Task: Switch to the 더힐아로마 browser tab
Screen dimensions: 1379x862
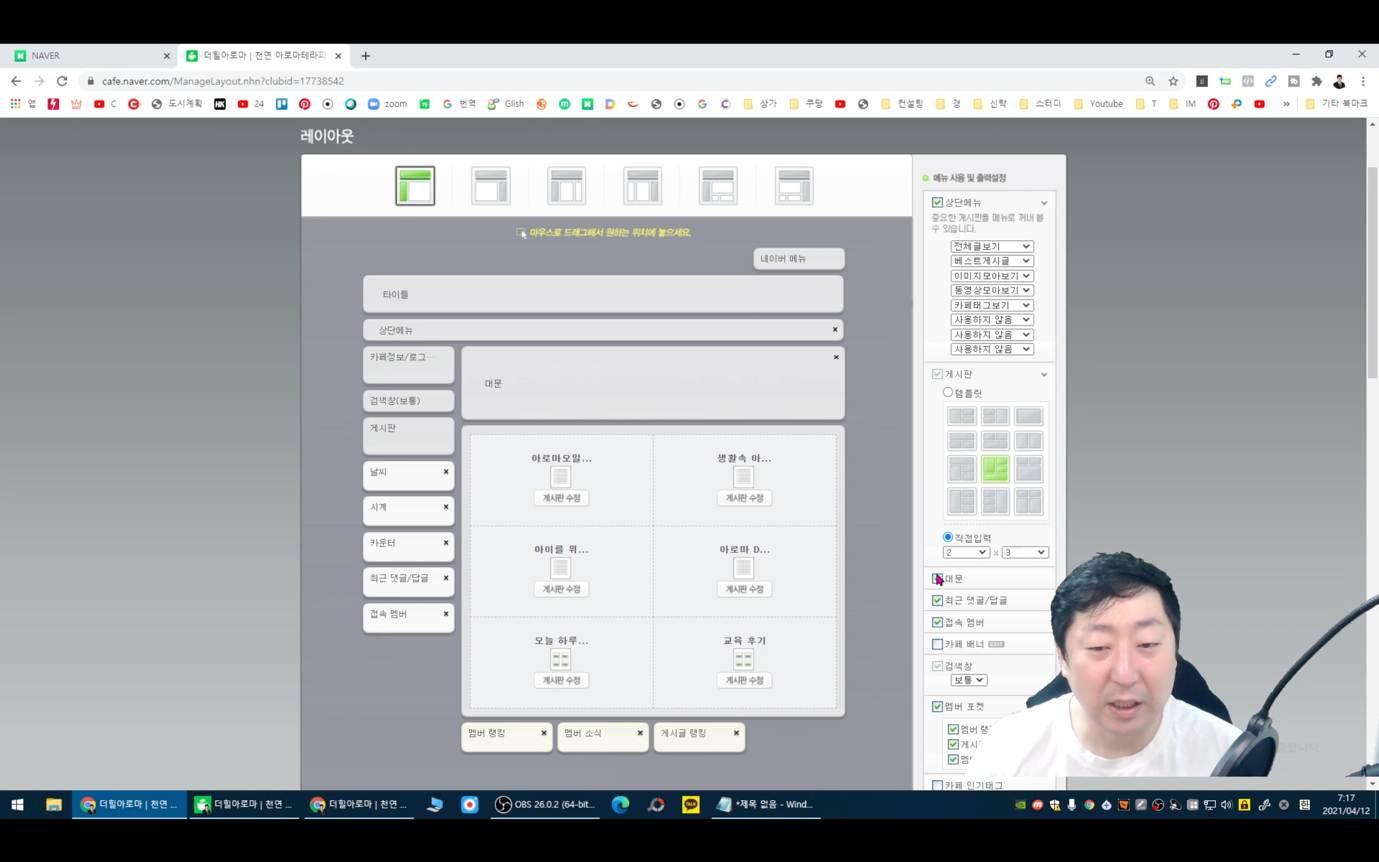Action: 265,56
